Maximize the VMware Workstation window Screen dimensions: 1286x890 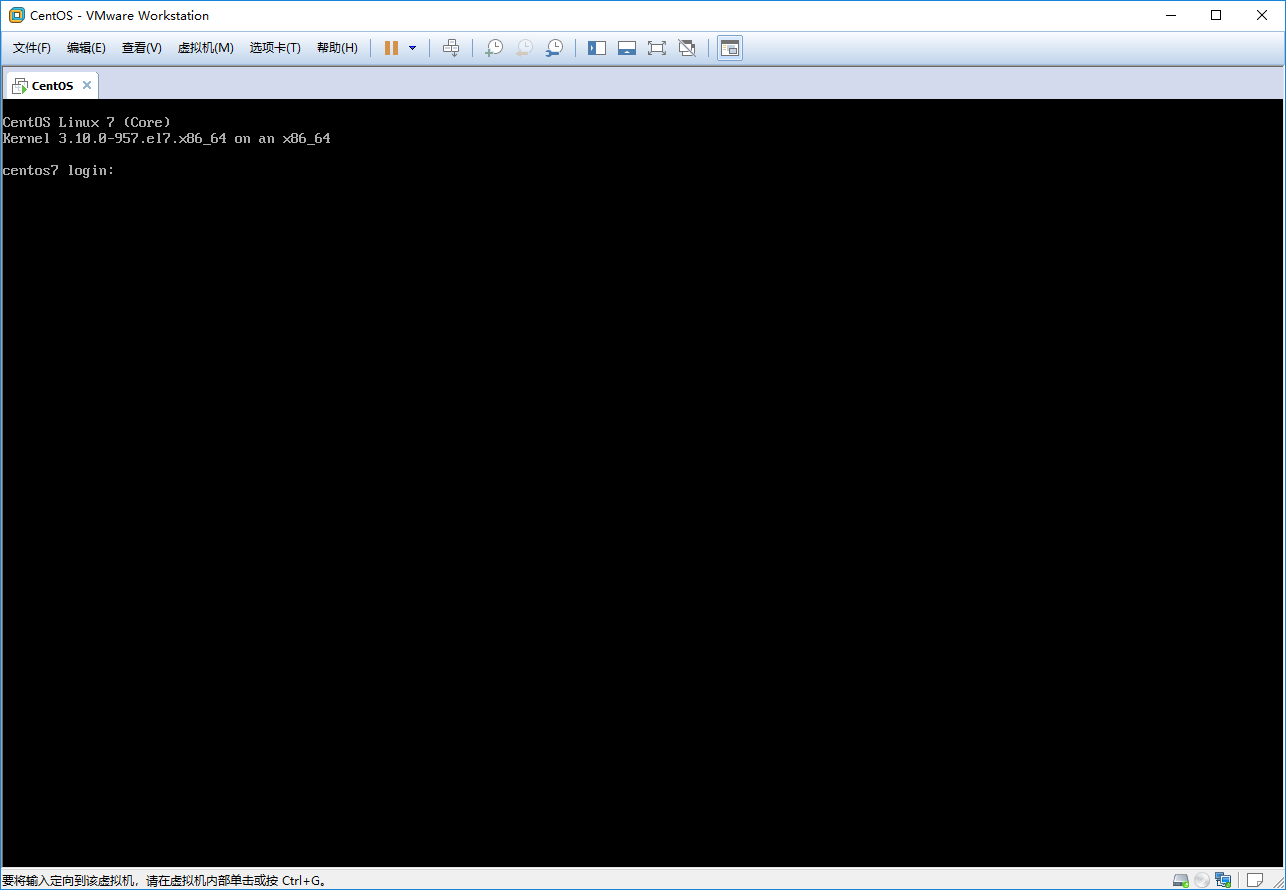[x=1216, y=15]
